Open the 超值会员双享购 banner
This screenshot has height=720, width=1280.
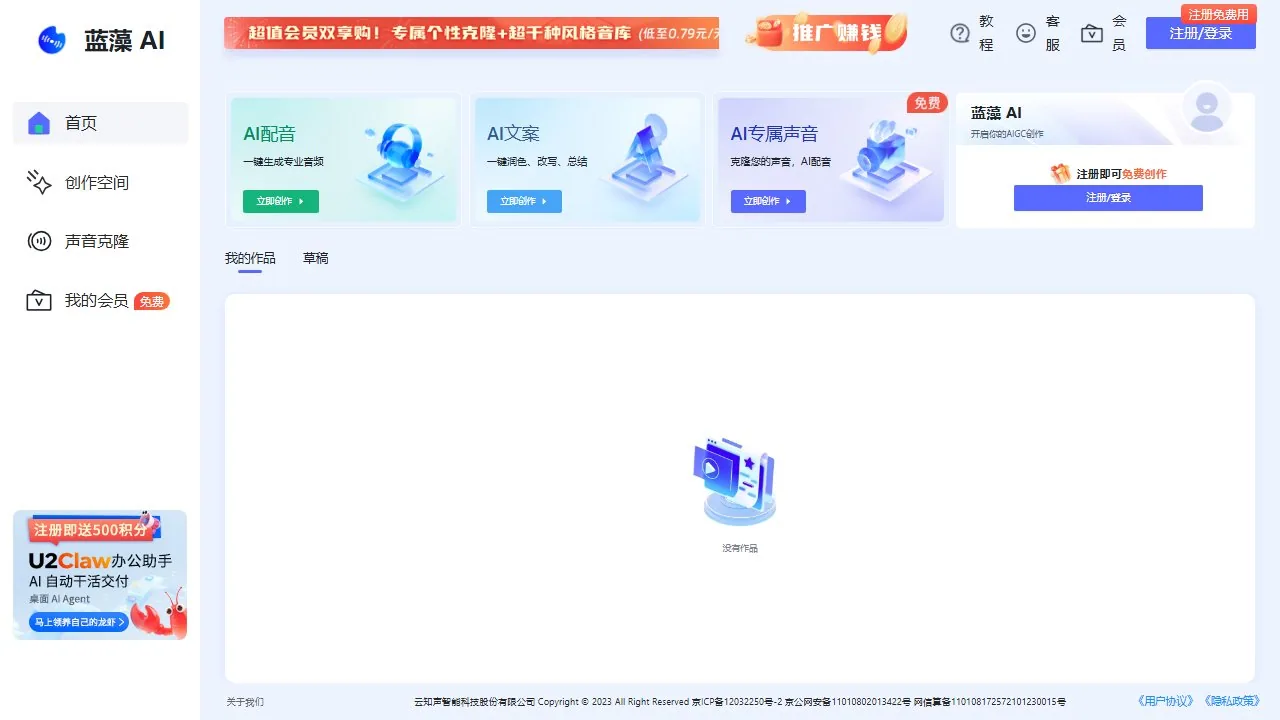(x=471, y=33)
